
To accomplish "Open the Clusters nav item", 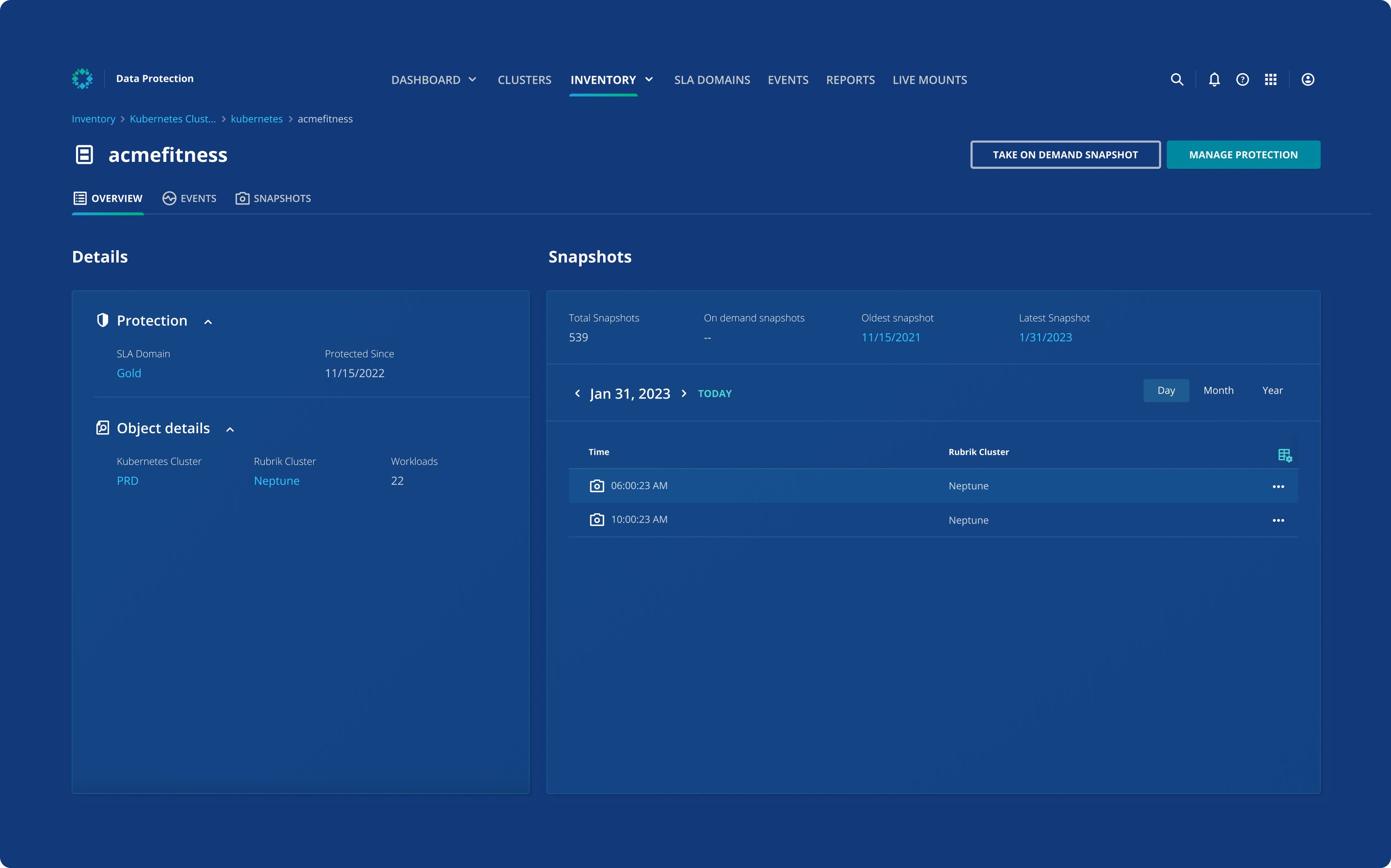I will click(x=524, y=80).
